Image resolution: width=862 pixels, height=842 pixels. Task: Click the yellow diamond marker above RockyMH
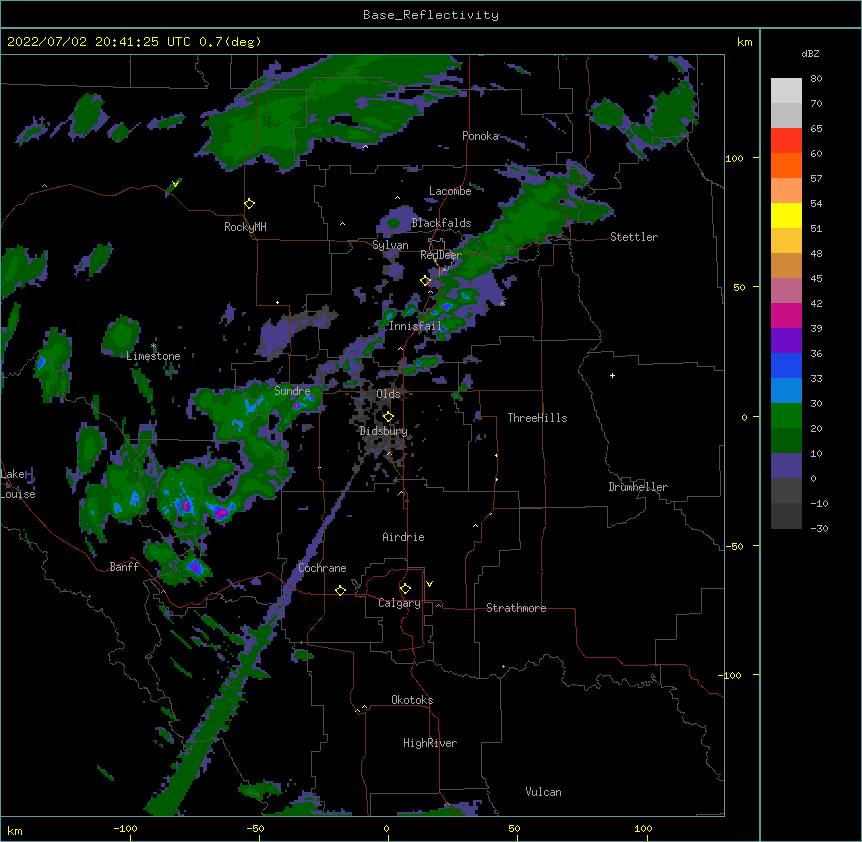tap(250, 204)
